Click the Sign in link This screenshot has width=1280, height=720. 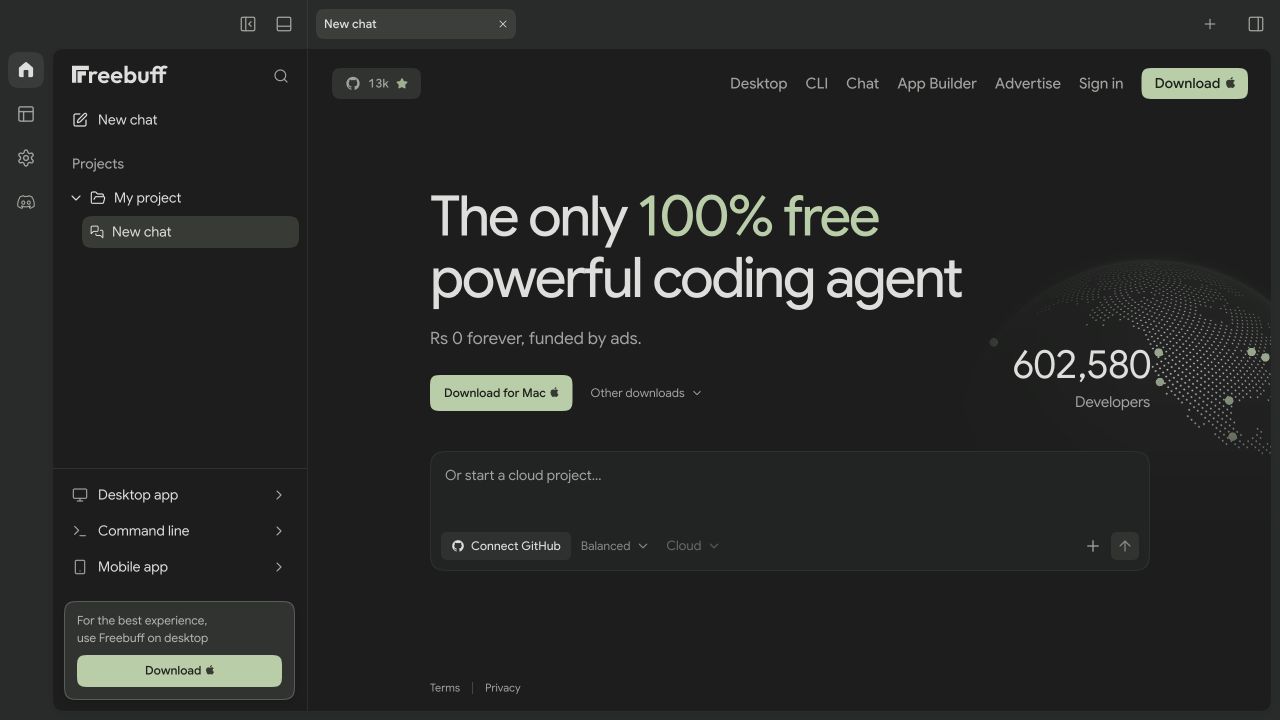click(1101, 84)
